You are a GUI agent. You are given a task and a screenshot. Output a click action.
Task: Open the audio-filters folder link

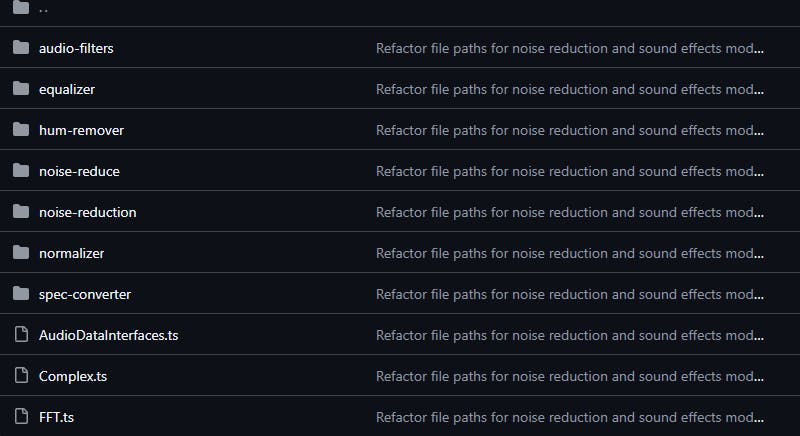click(x=76, y=48)
